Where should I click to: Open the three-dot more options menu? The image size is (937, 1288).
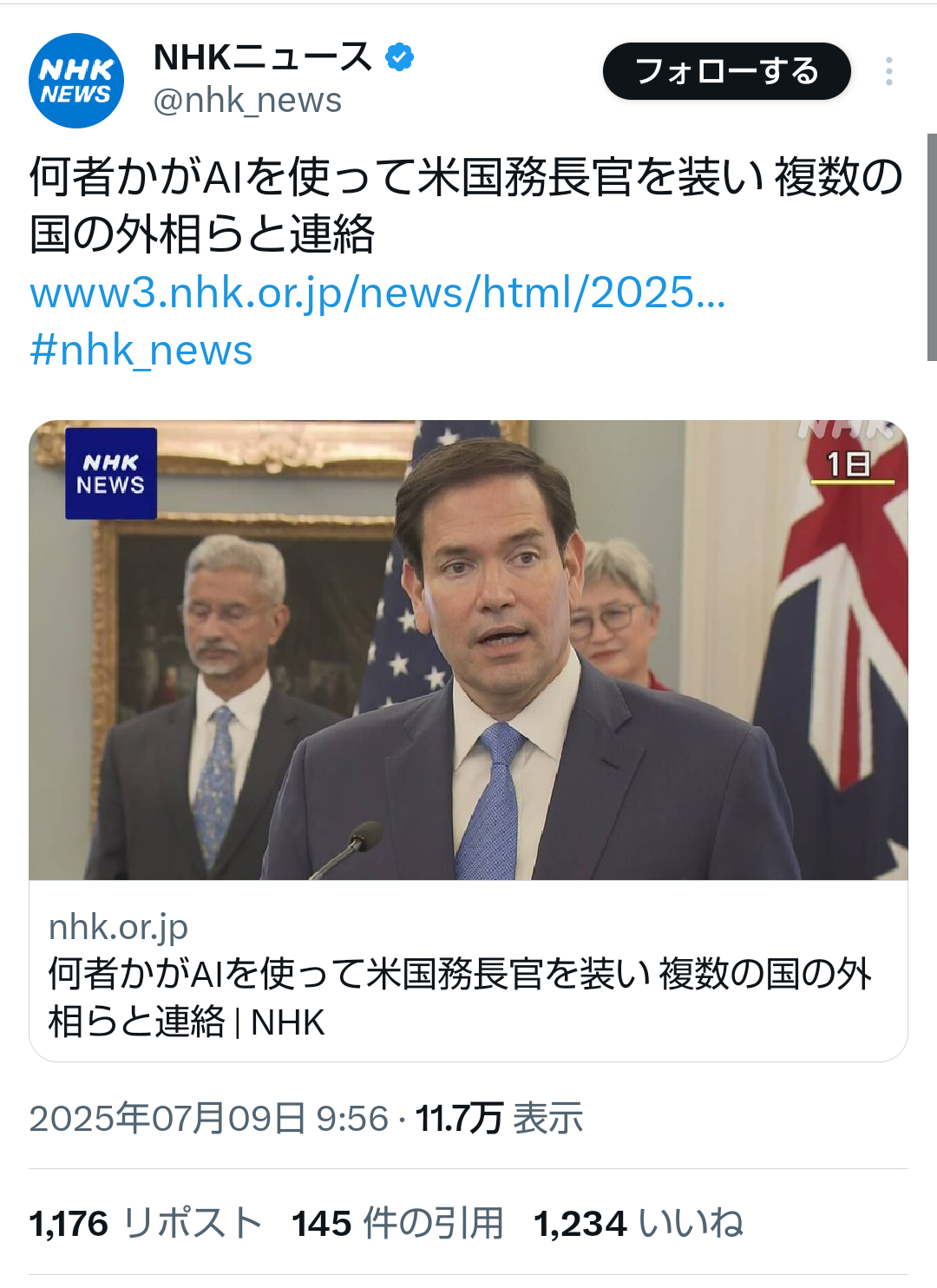(889, 71)
